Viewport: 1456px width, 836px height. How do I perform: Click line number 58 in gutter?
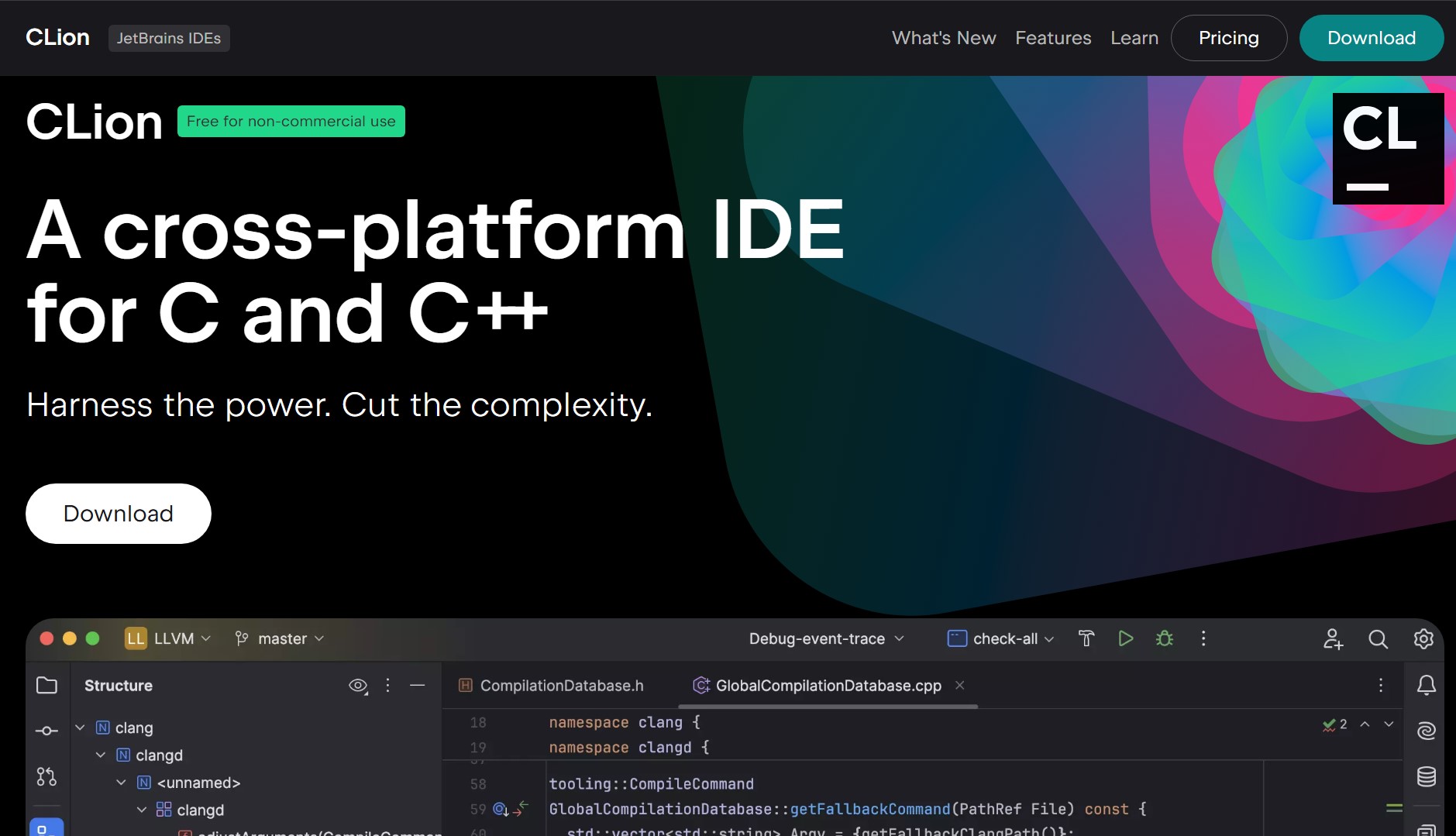[x=478, y=784]
